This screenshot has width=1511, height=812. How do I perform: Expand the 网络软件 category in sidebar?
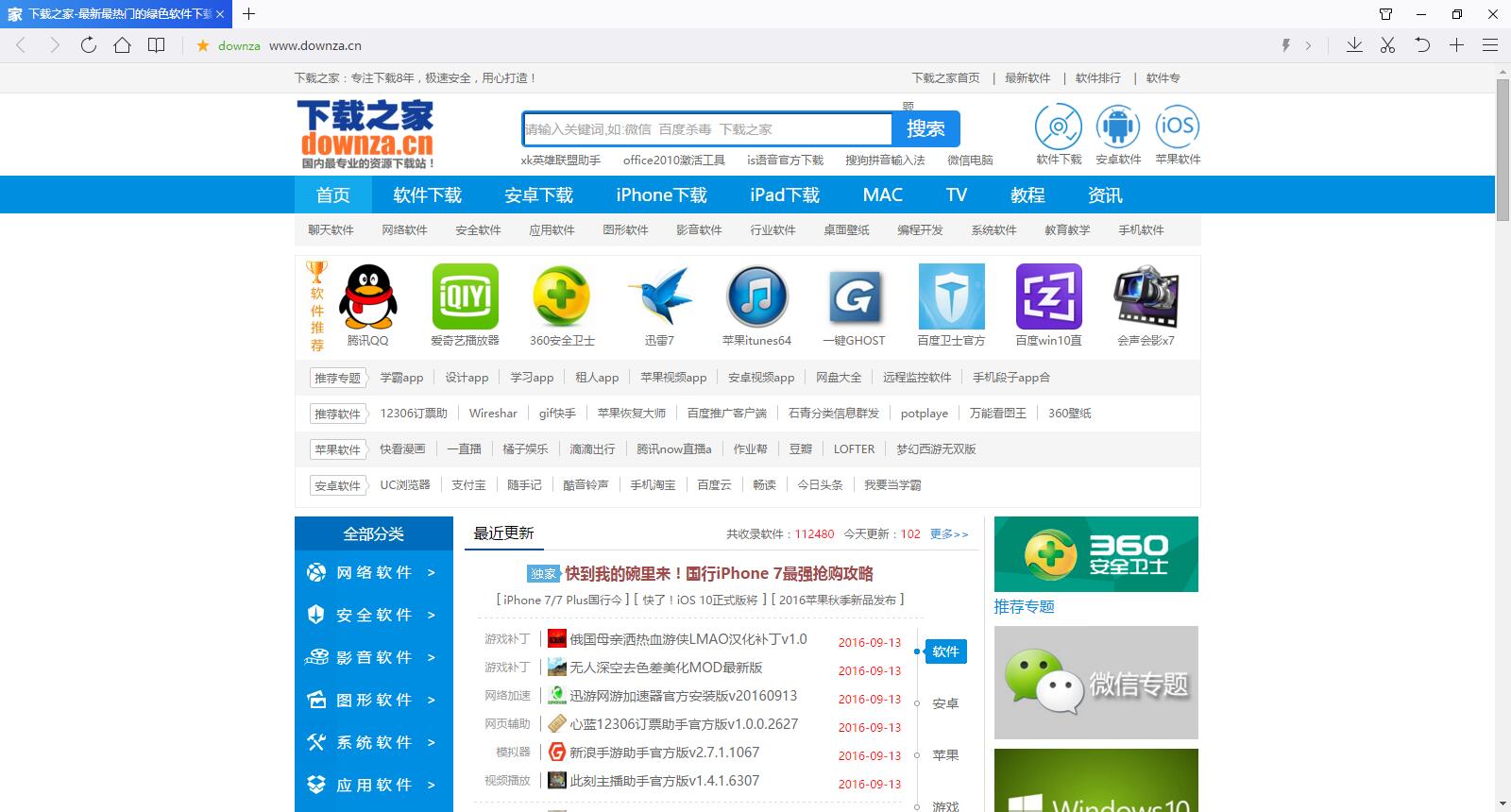(x=374, y=572)
